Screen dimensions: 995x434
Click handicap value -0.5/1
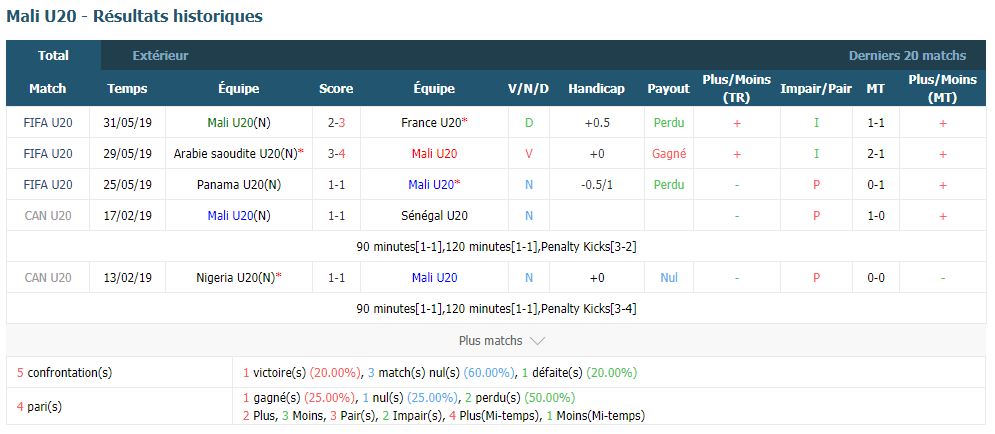pos(596,185)
